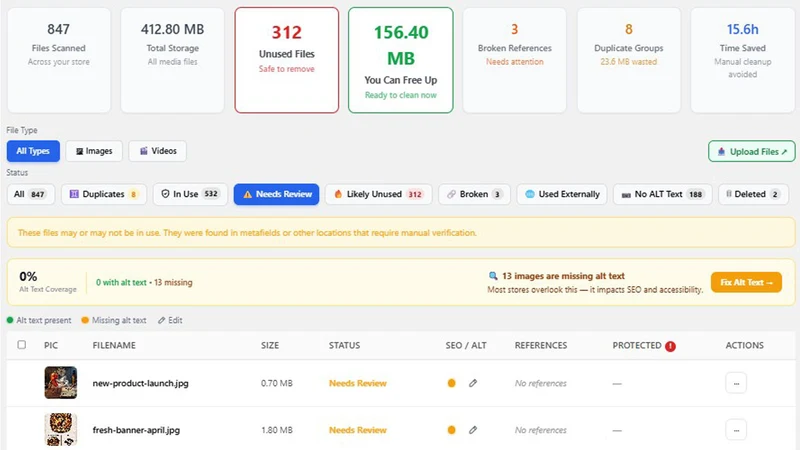
Task: Open the 156.40 MB You Can Free Up card
Action: (401, 60)
